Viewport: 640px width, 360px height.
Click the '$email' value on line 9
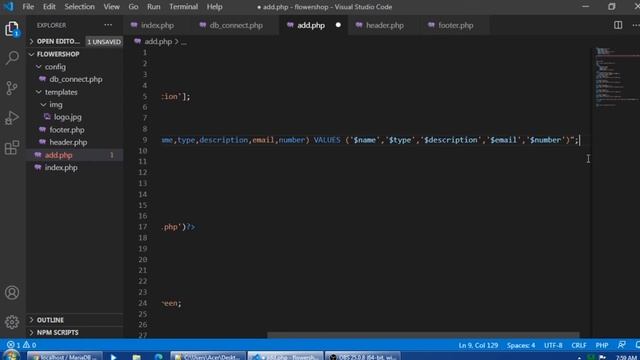click(503, 140)
